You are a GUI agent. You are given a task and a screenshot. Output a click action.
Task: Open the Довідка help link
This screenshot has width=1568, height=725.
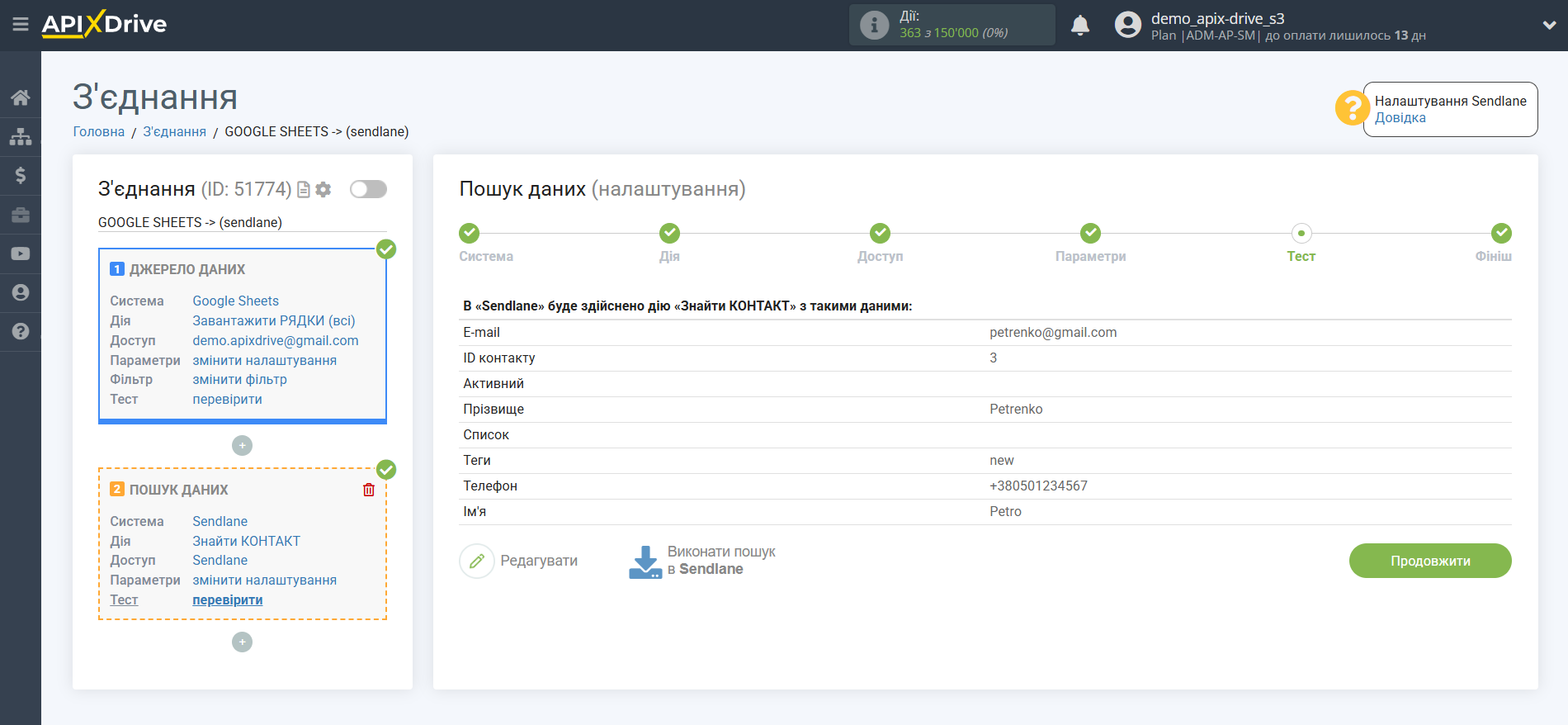click(1400, 118)
